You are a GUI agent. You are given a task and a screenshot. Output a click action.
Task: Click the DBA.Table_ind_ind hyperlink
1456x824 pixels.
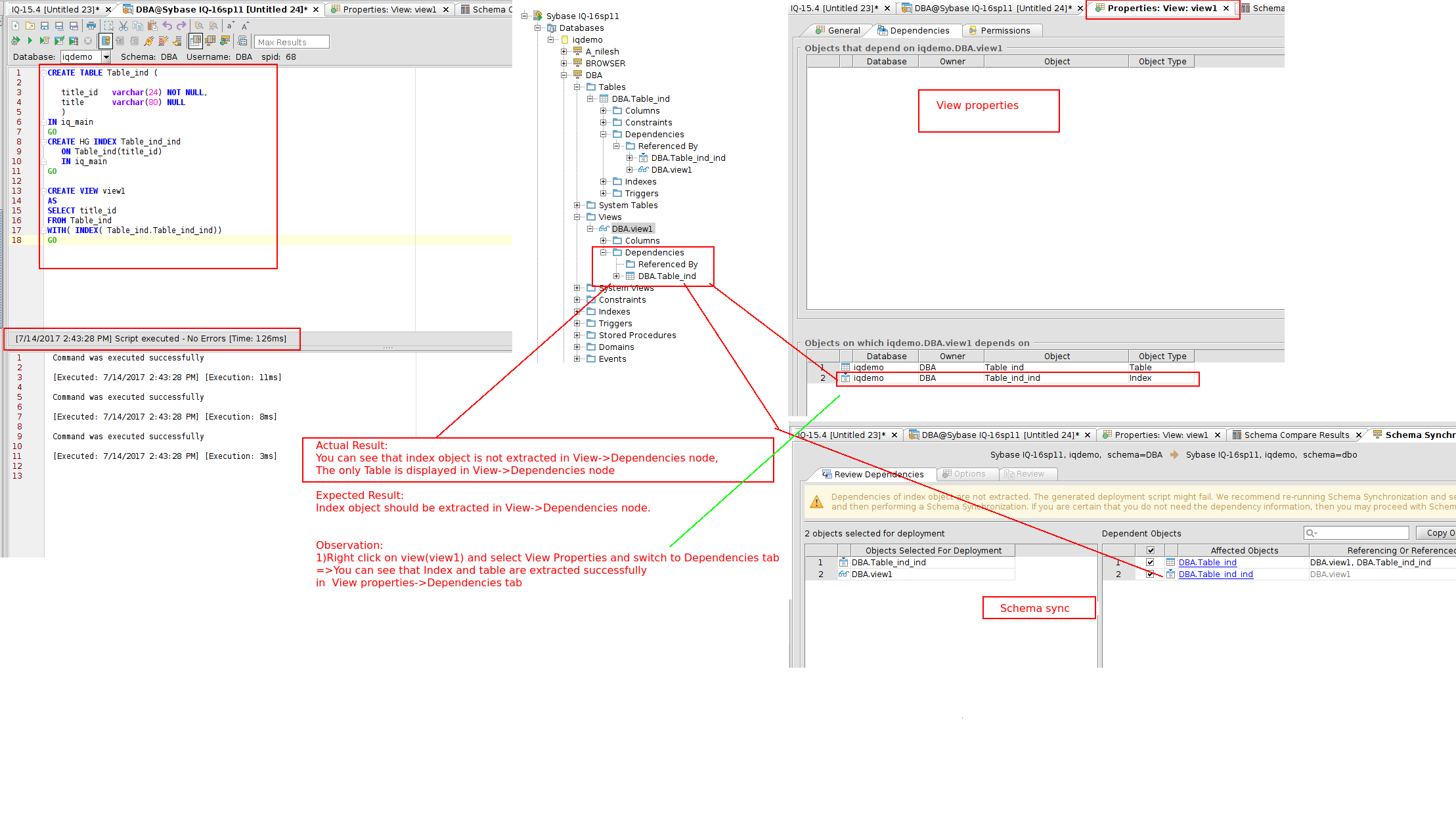coord(1215,574)
